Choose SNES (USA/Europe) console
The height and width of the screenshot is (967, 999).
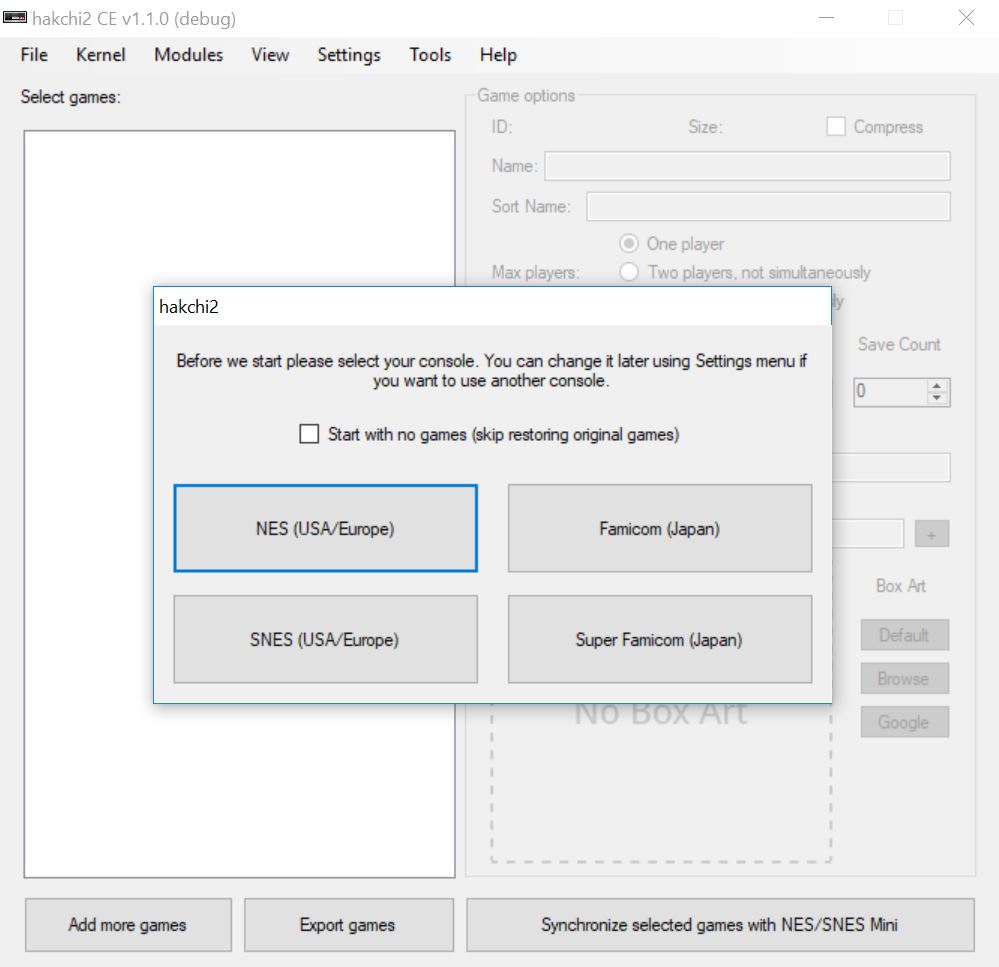click(x=326, y=639)
